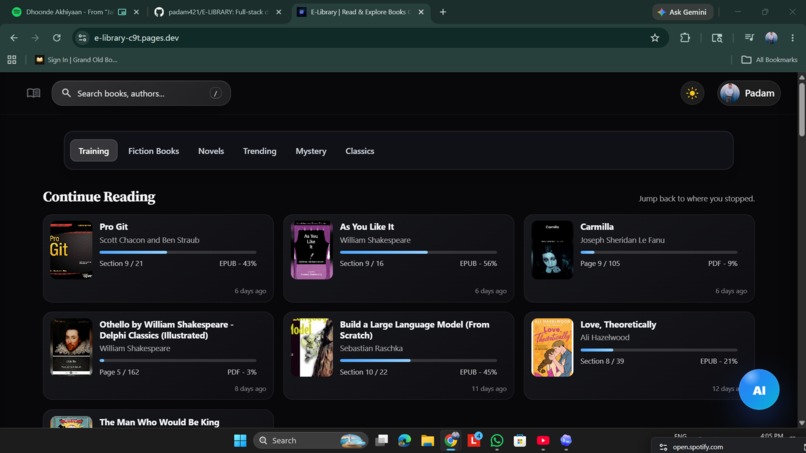Show the Trending tab

click(260, 151)
